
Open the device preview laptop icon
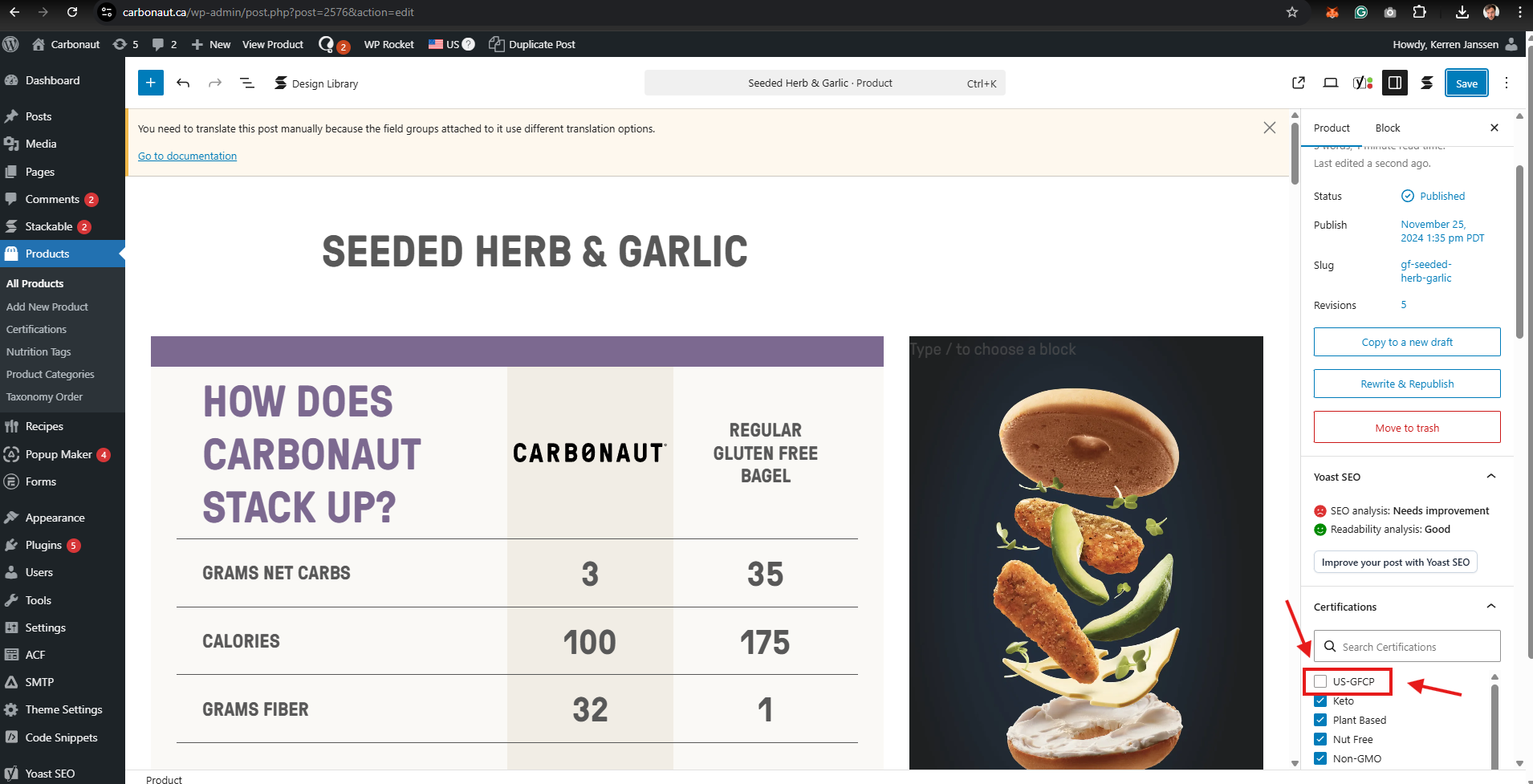point(1331,83)
